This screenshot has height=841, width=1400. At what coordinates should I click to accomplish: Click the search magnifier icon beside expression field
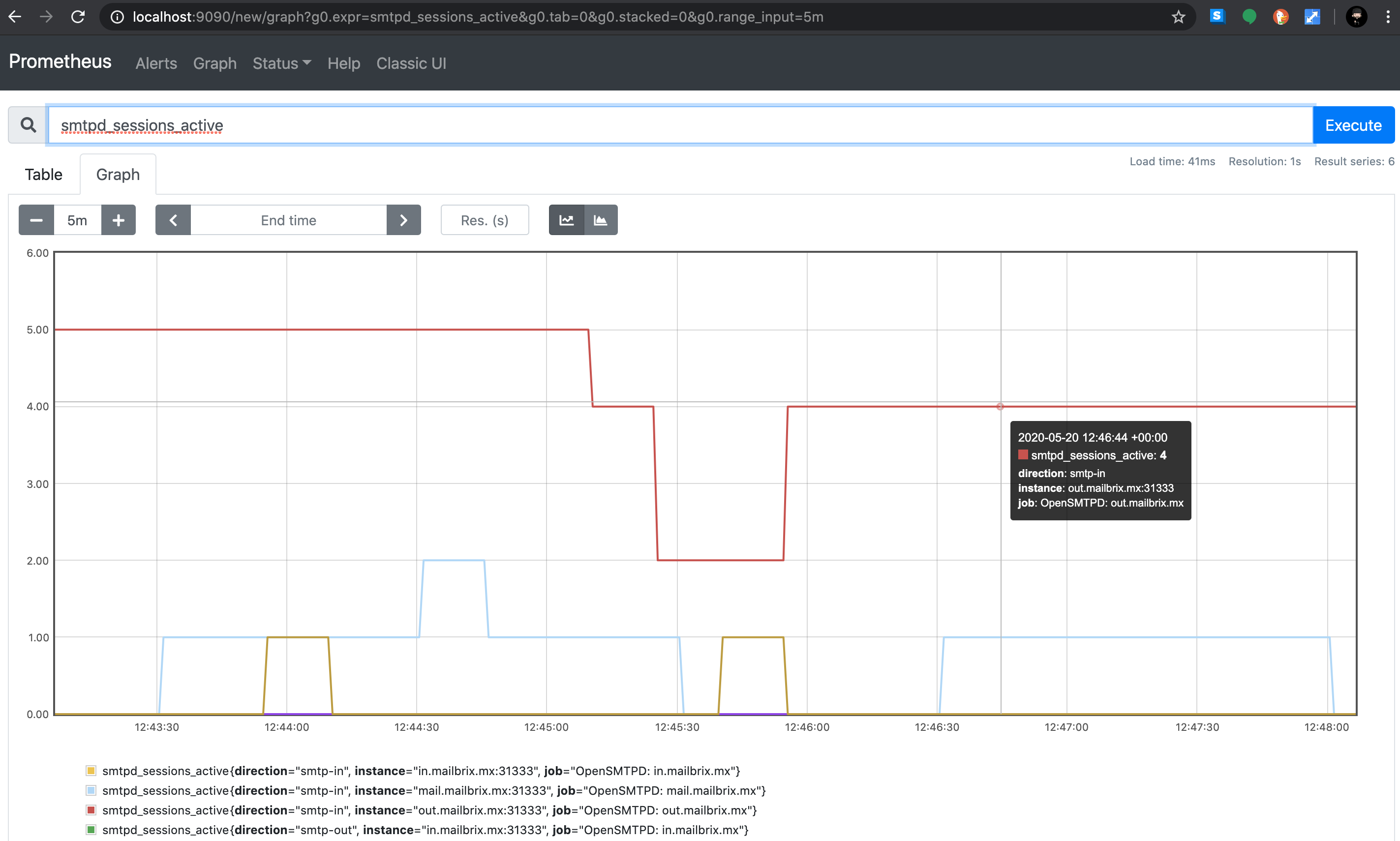point(27,125)
